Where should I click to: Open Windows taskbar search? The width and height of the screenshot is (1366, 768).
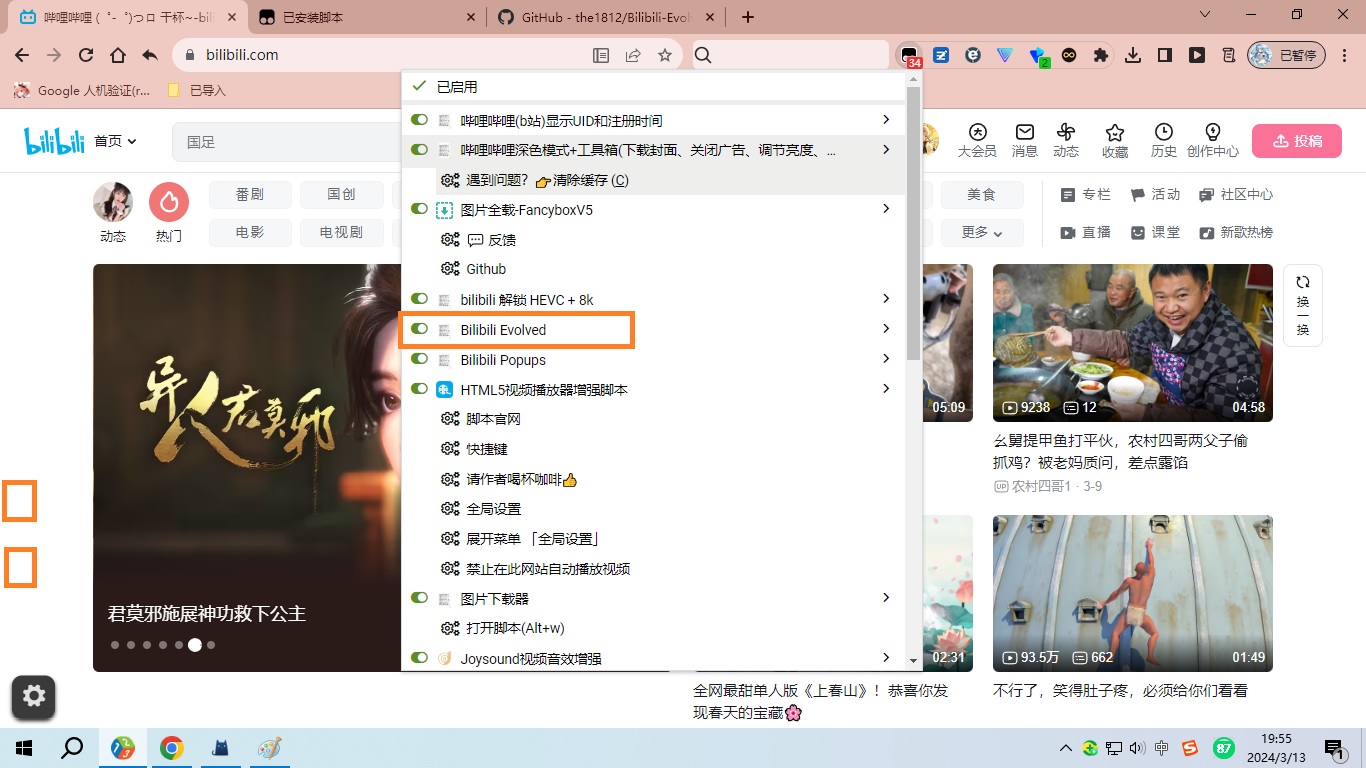(x=72, y=748)
